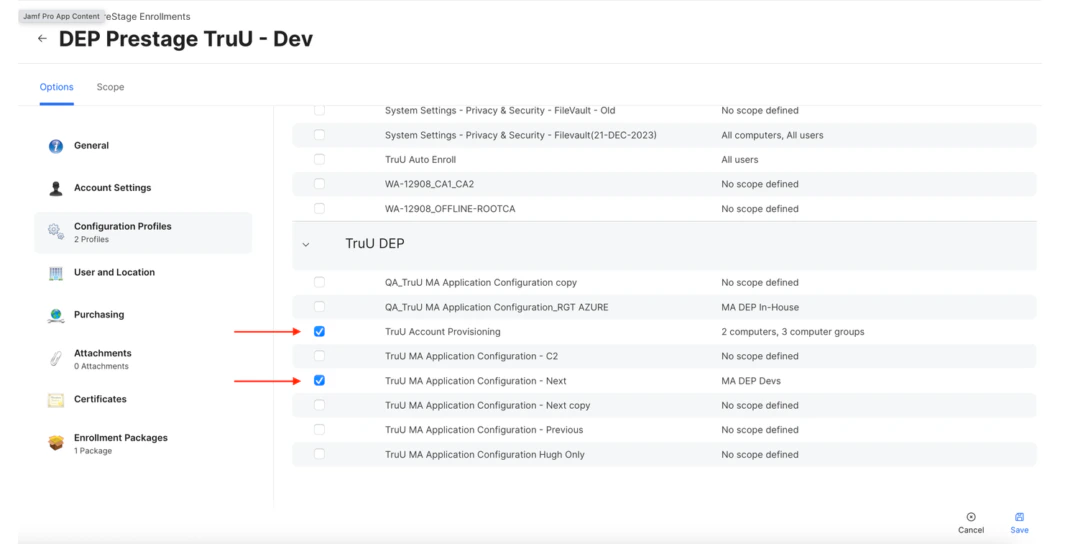Uncheck TruU Account Provisioning checkbox
Image resolution: width=1066 pixels, height=550 pixels.
pyautogui.click(x=320, y=331)
